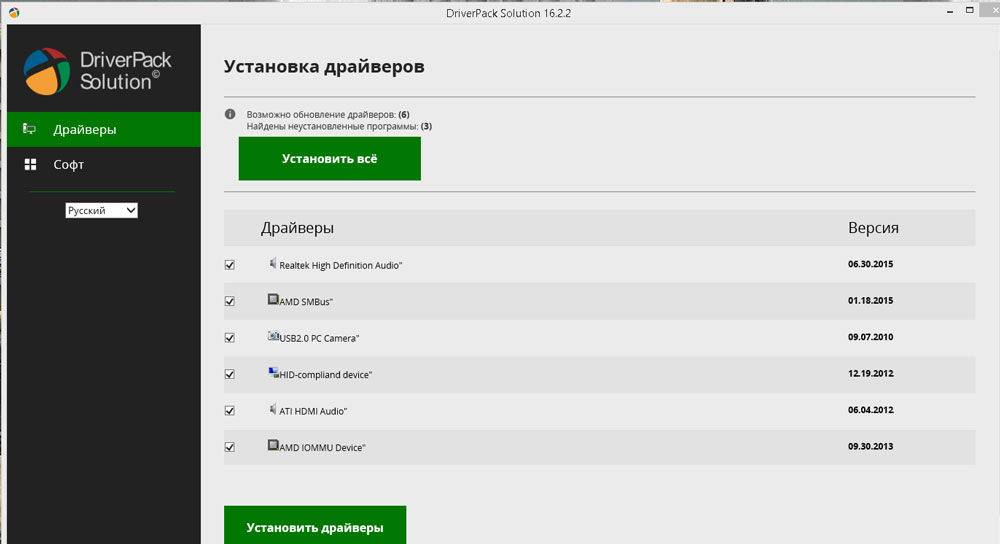Click the Драйверы column header
This screenshot has width=1000, height=544.
tap(297, 228)
